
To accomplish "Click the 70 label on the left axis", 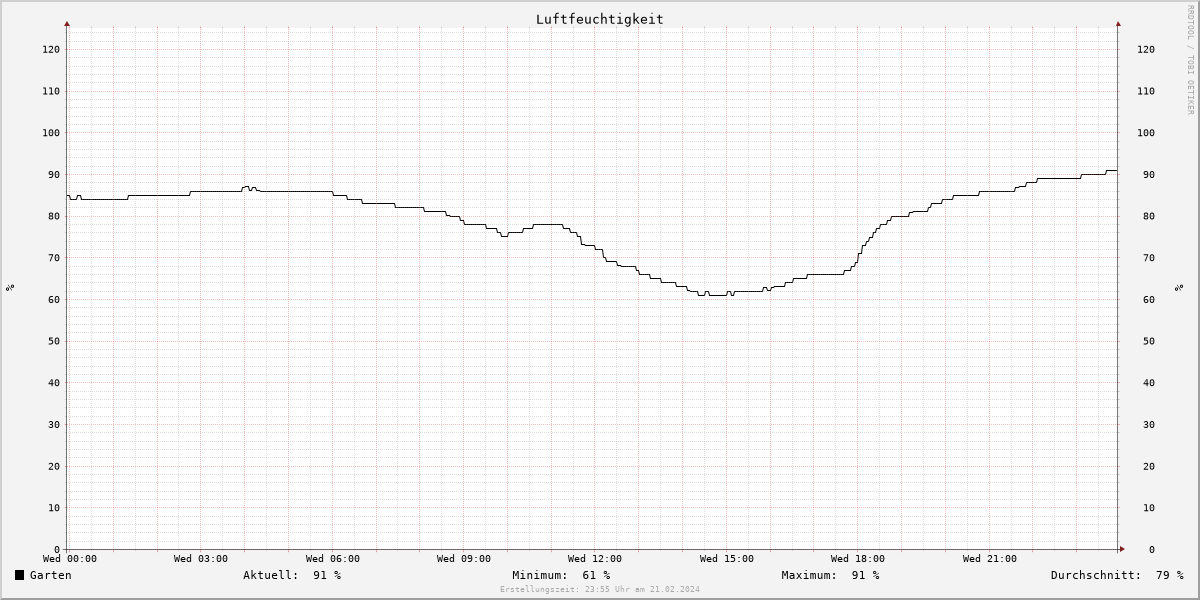I will [x=54, y=258].
